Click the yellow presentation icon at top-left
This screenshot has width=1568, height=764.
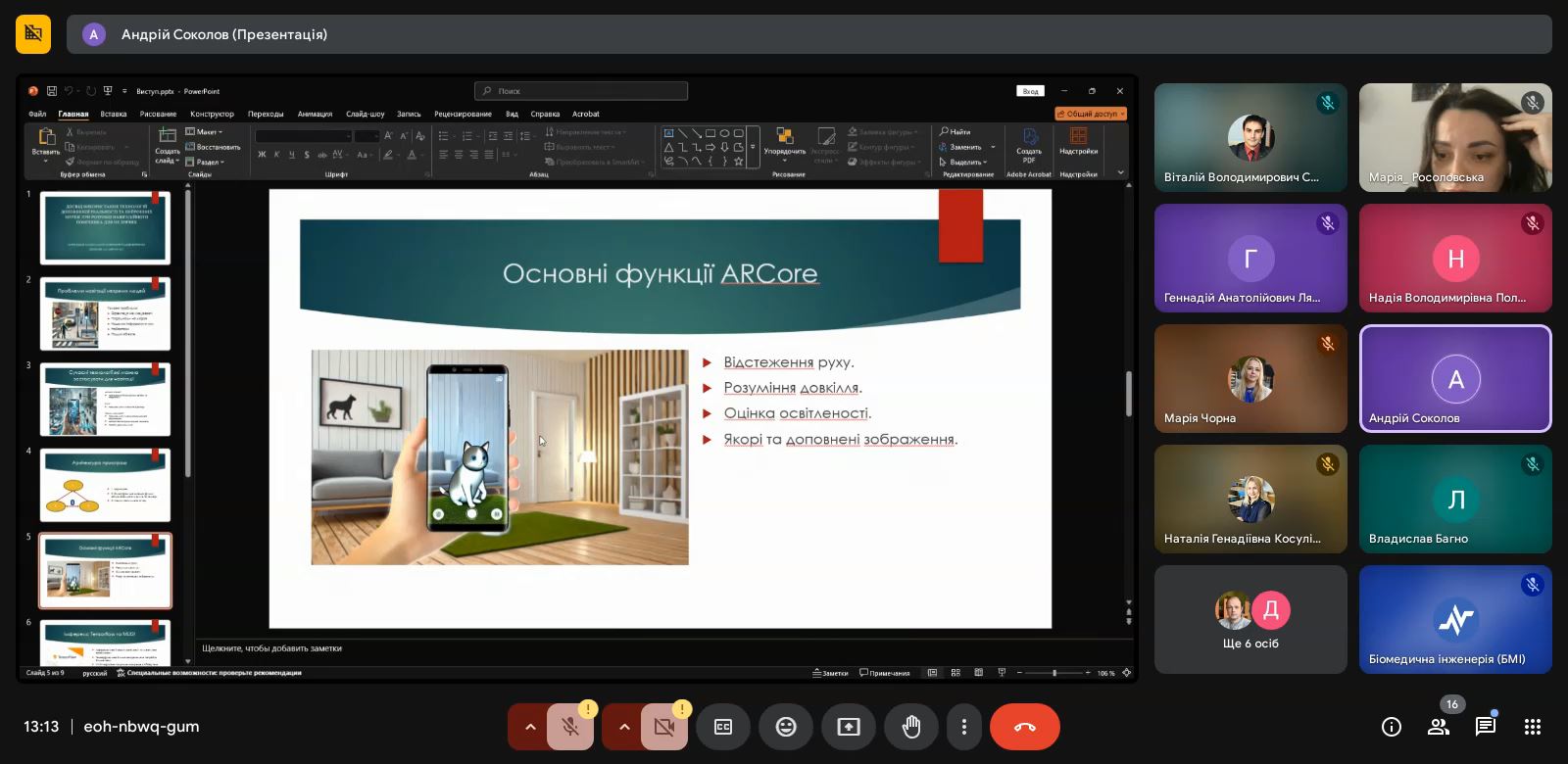coord(33,34)
